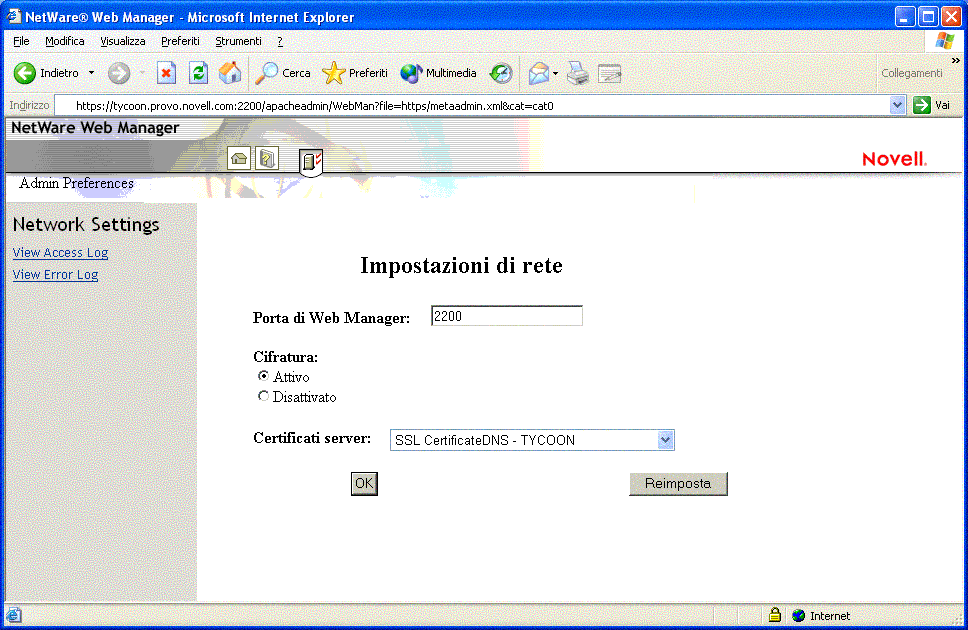Enable the Attivo cifratura option
This screenshot has width=968, height=630.
[x=263, y=376]
